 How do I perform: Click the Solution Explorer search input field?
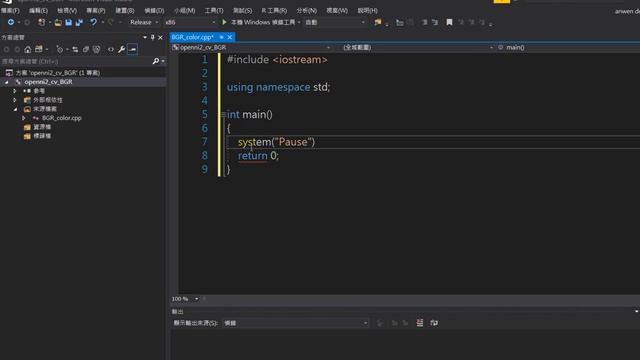(76, 61)
